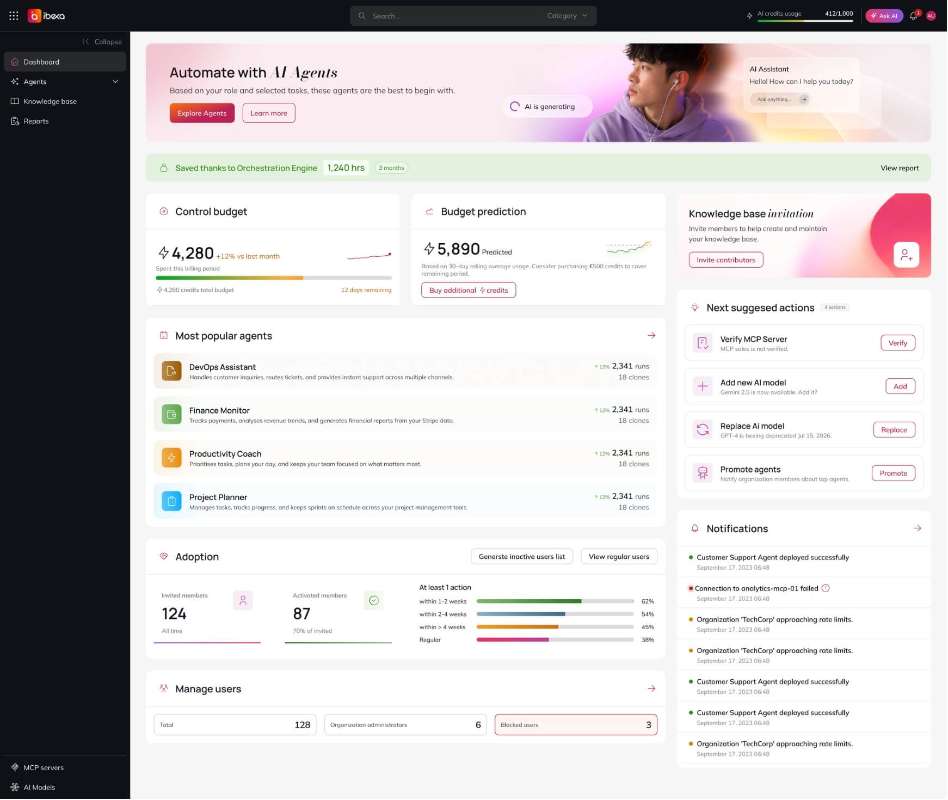948x800 pixels.
Task: Open Knowledge base in sidebar
Action: click(65, 101)
